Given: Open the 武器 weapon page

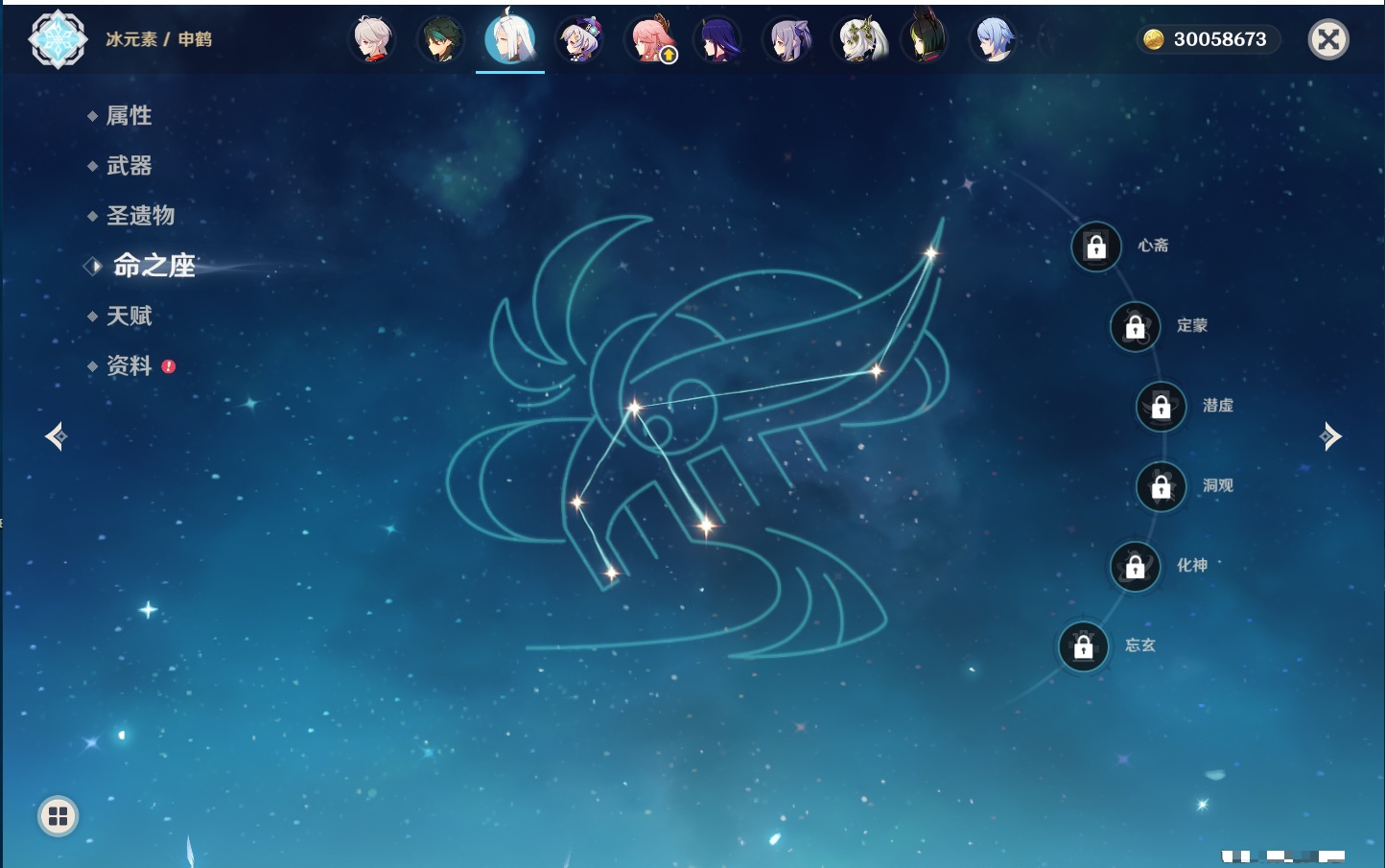Looking at the screenshot, I should coord(129,166).
